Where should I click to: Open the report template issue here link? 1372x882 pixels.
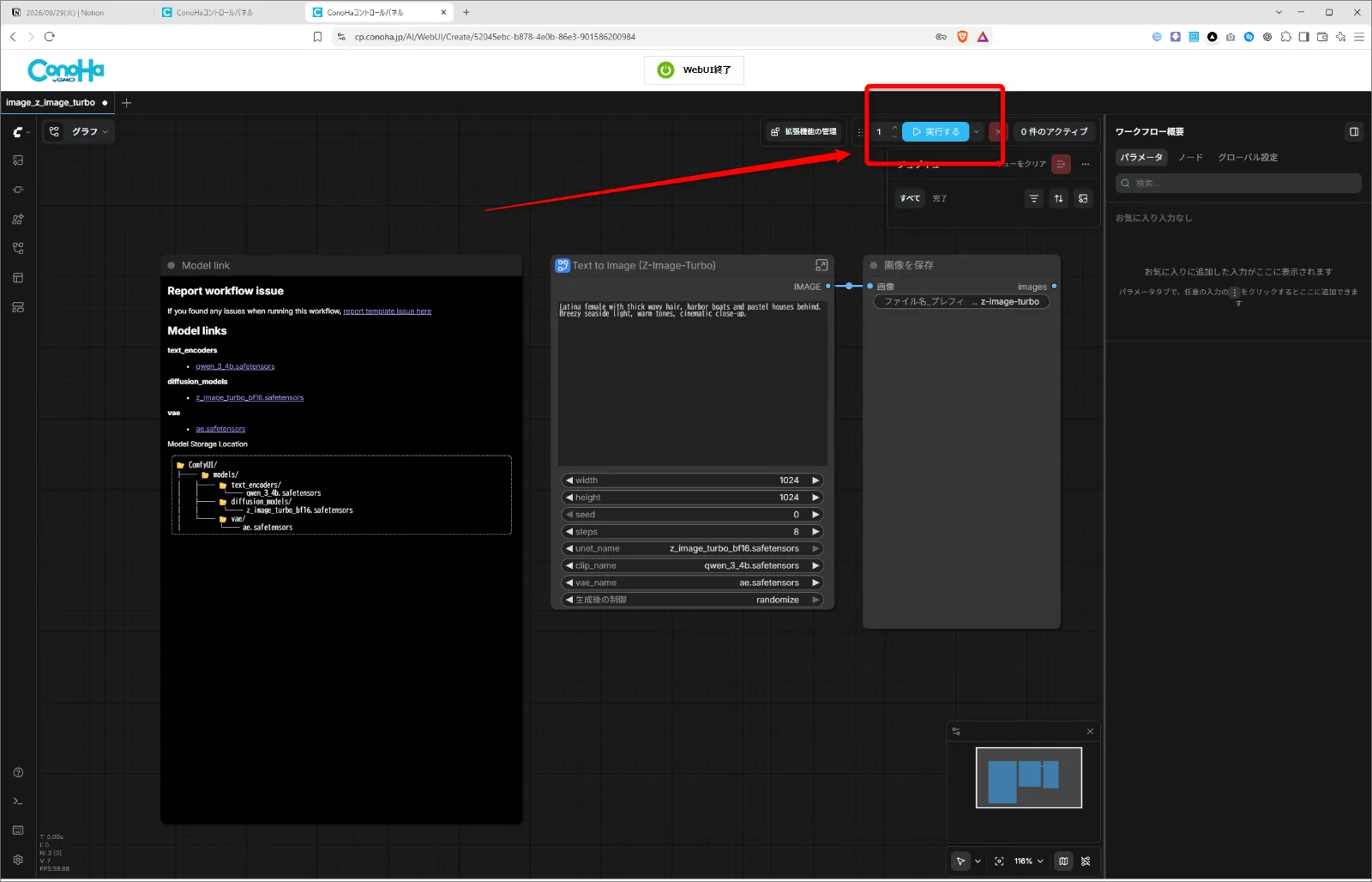[x=387, y=311]
